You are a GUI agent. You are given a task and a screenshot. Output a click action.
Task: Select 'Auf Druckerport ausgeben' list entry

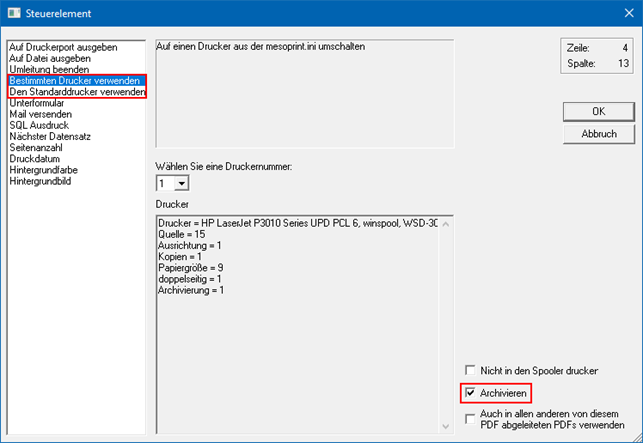pos(62,47)
